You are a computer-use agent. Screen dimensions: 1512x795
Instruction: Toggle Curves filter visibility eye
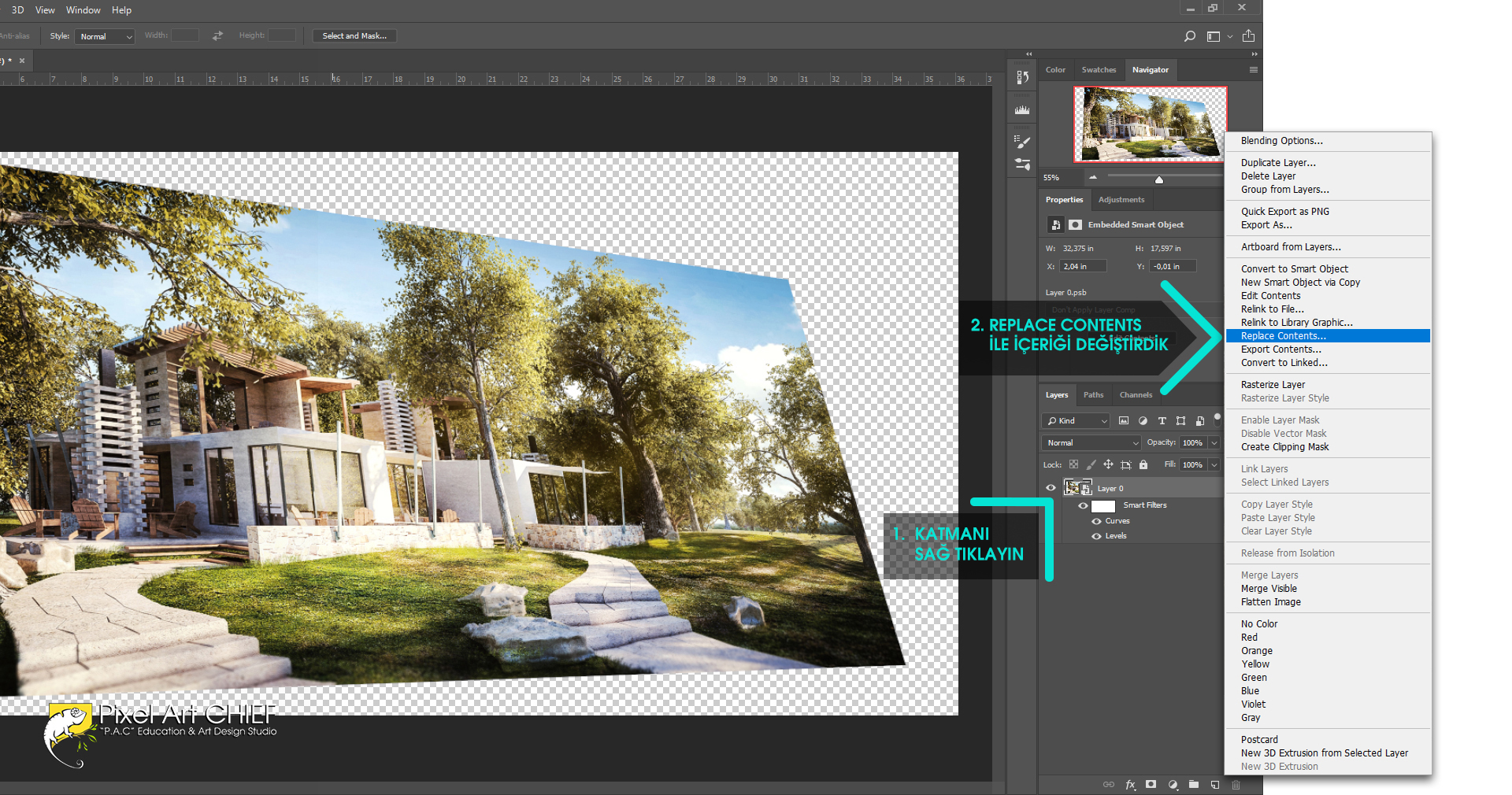click(x=1096, y=521)
